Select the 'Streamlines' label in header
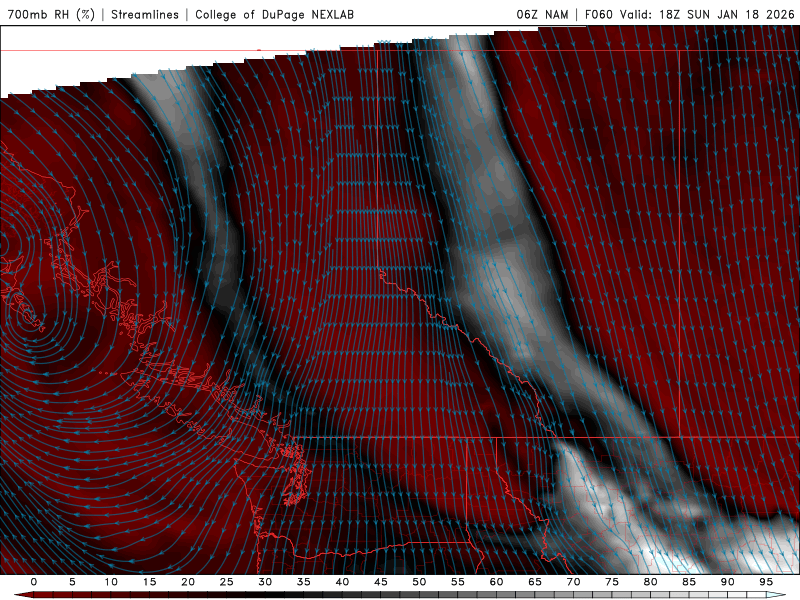 [x=145, y=14]
